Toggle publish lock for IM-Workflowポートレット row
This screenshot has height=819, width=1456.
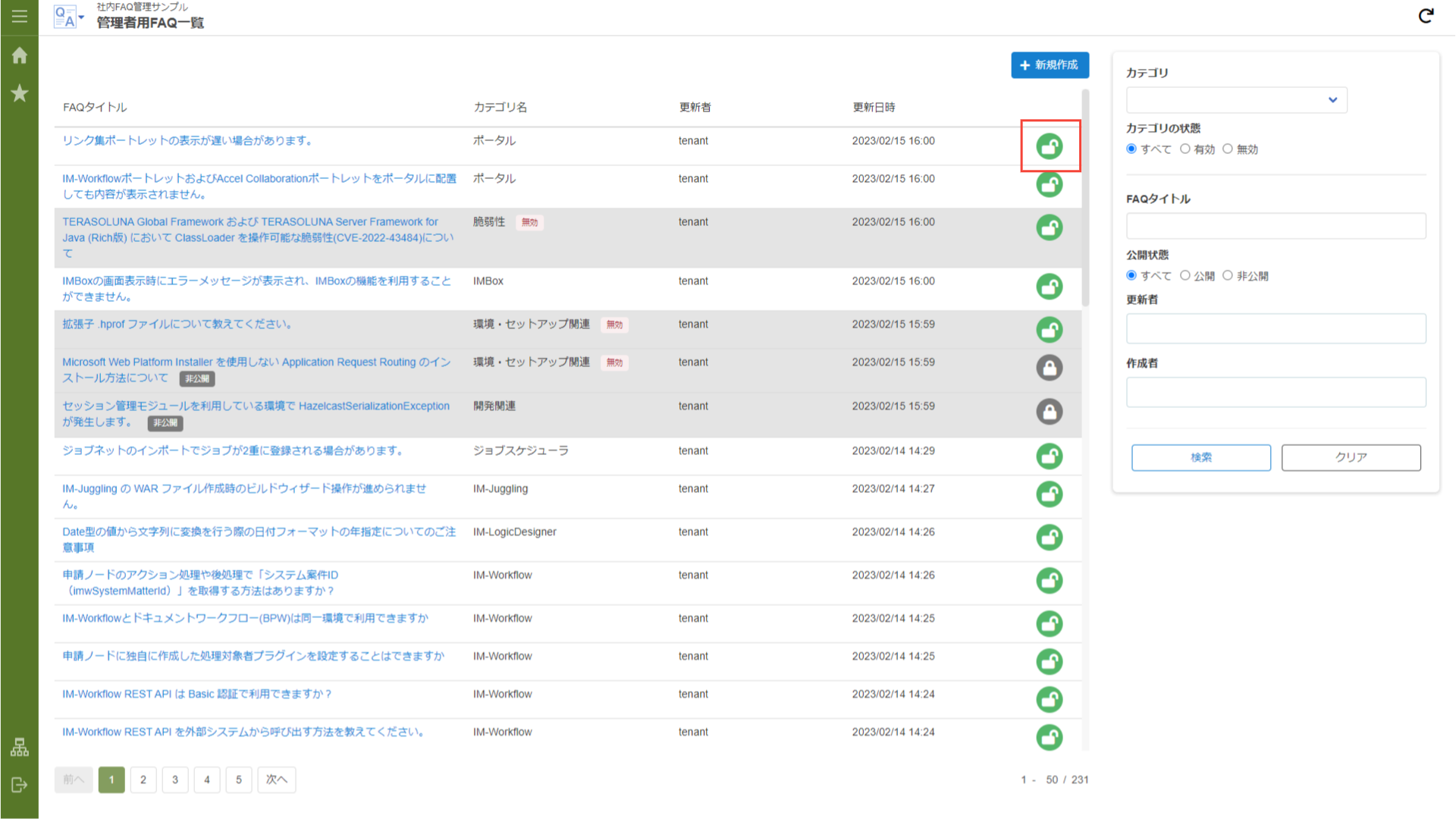(x=1050, y=184)
